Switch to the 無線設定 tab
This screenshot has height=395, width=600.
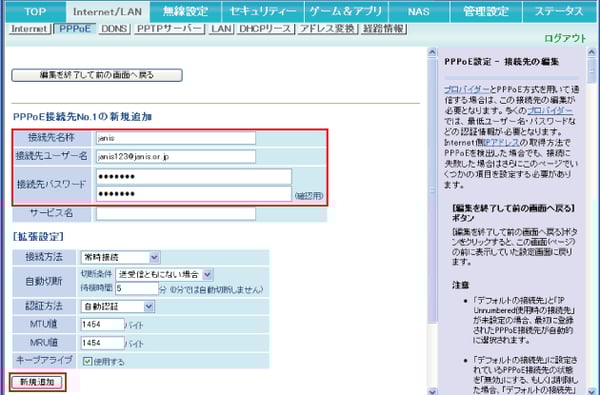click(x=186, y=11)
